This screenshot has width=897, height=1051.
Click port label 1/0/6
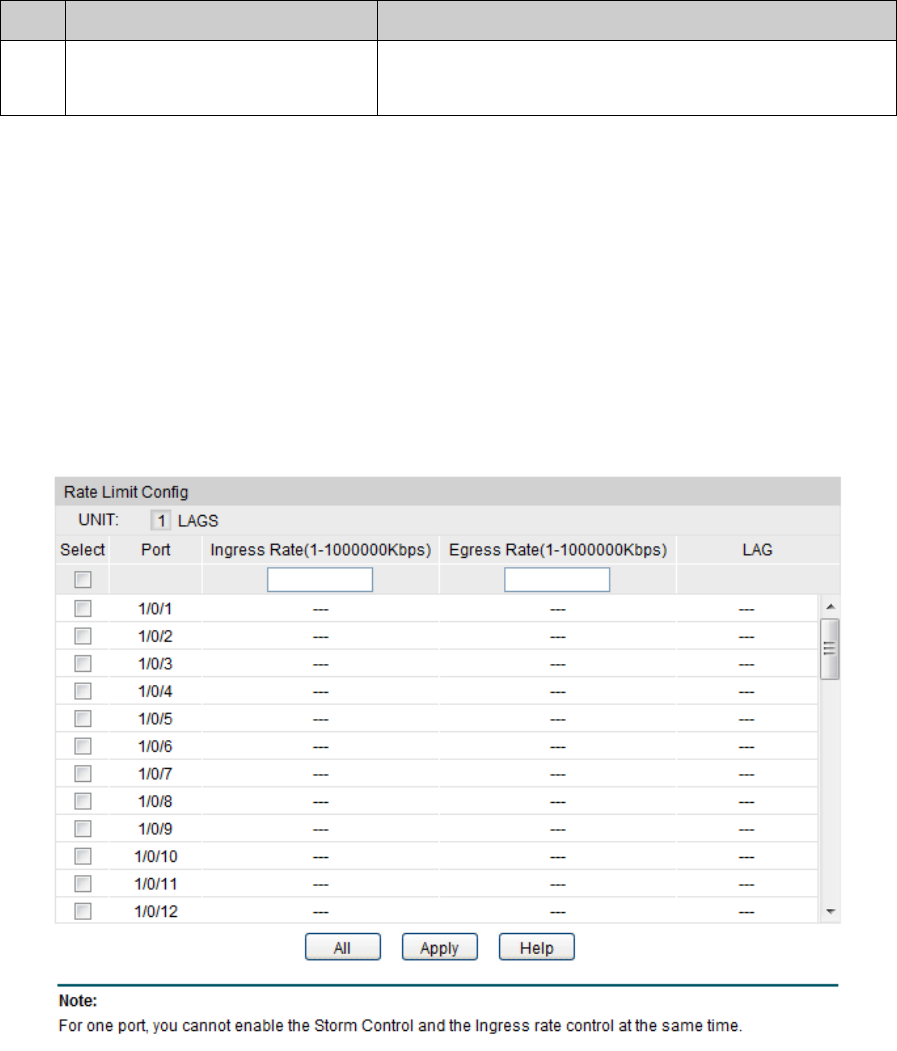[x=156, y=746]
